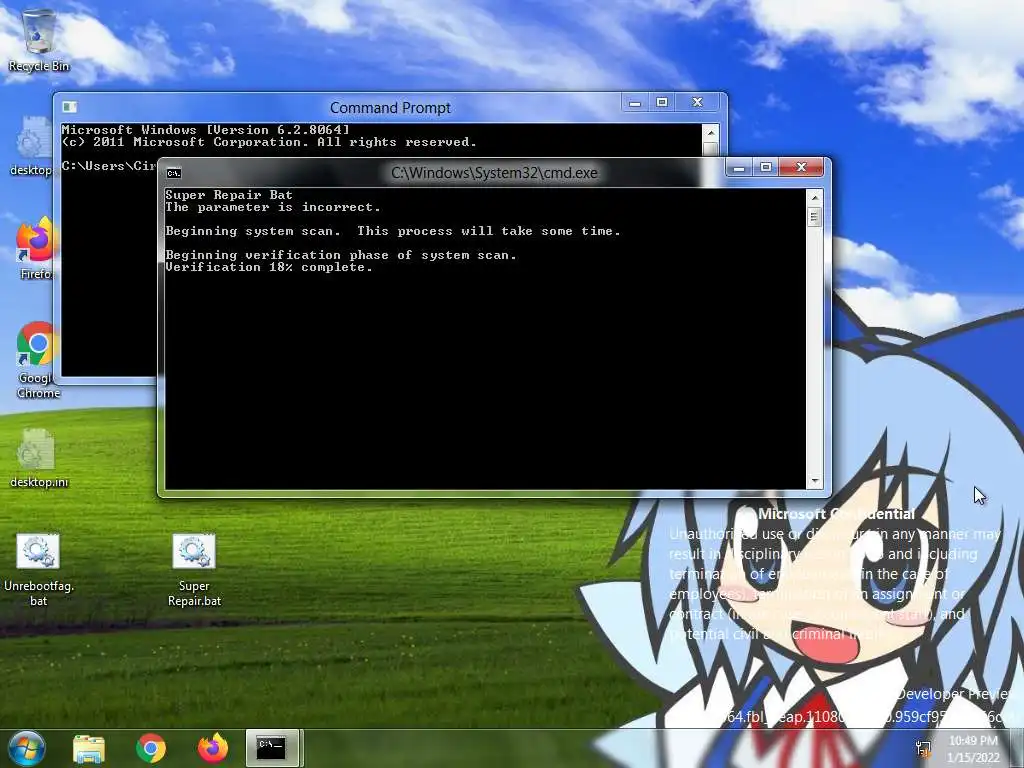The image size is (1024, 768).
Task: Close the Command Prompt window
Action: click(x=697, y=103)
